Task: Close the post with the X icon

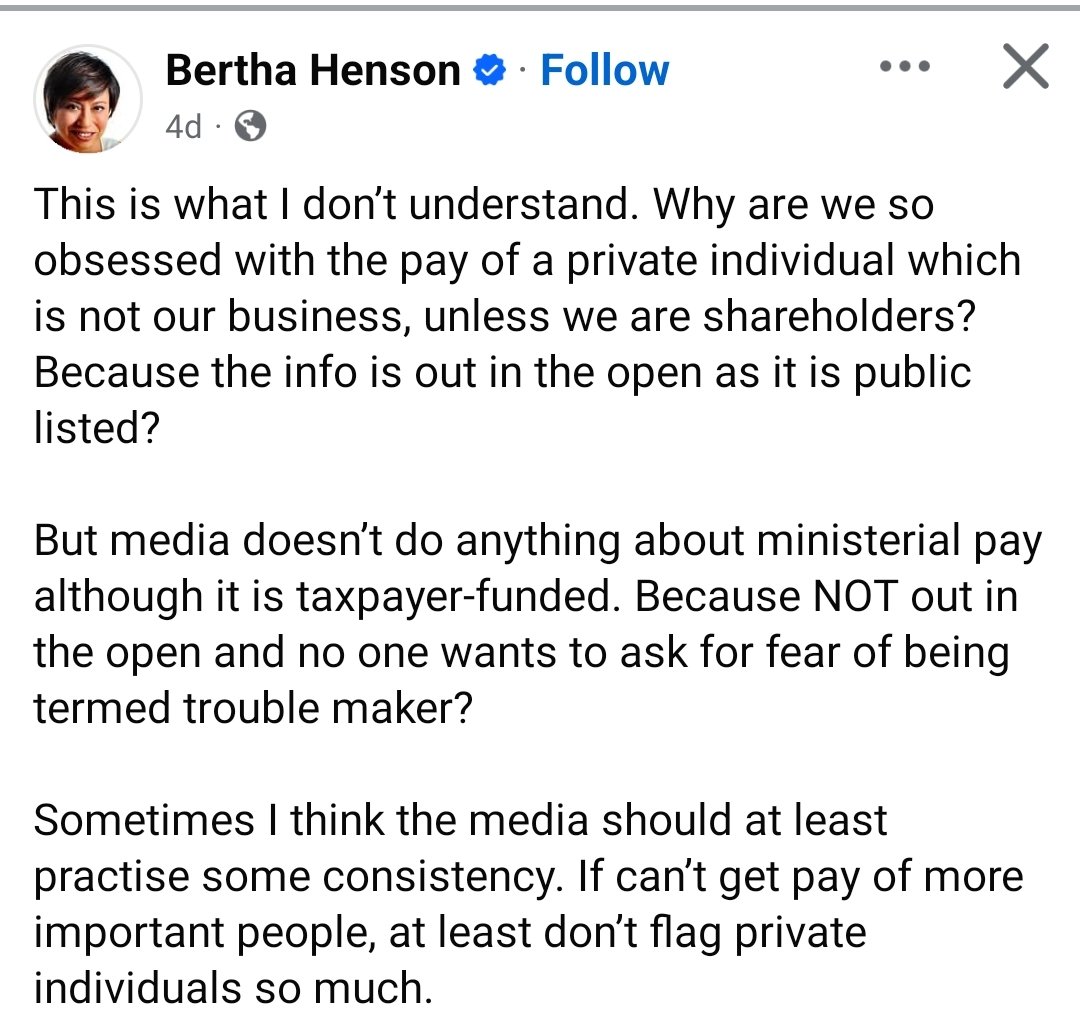Action: pos(1024,68)
